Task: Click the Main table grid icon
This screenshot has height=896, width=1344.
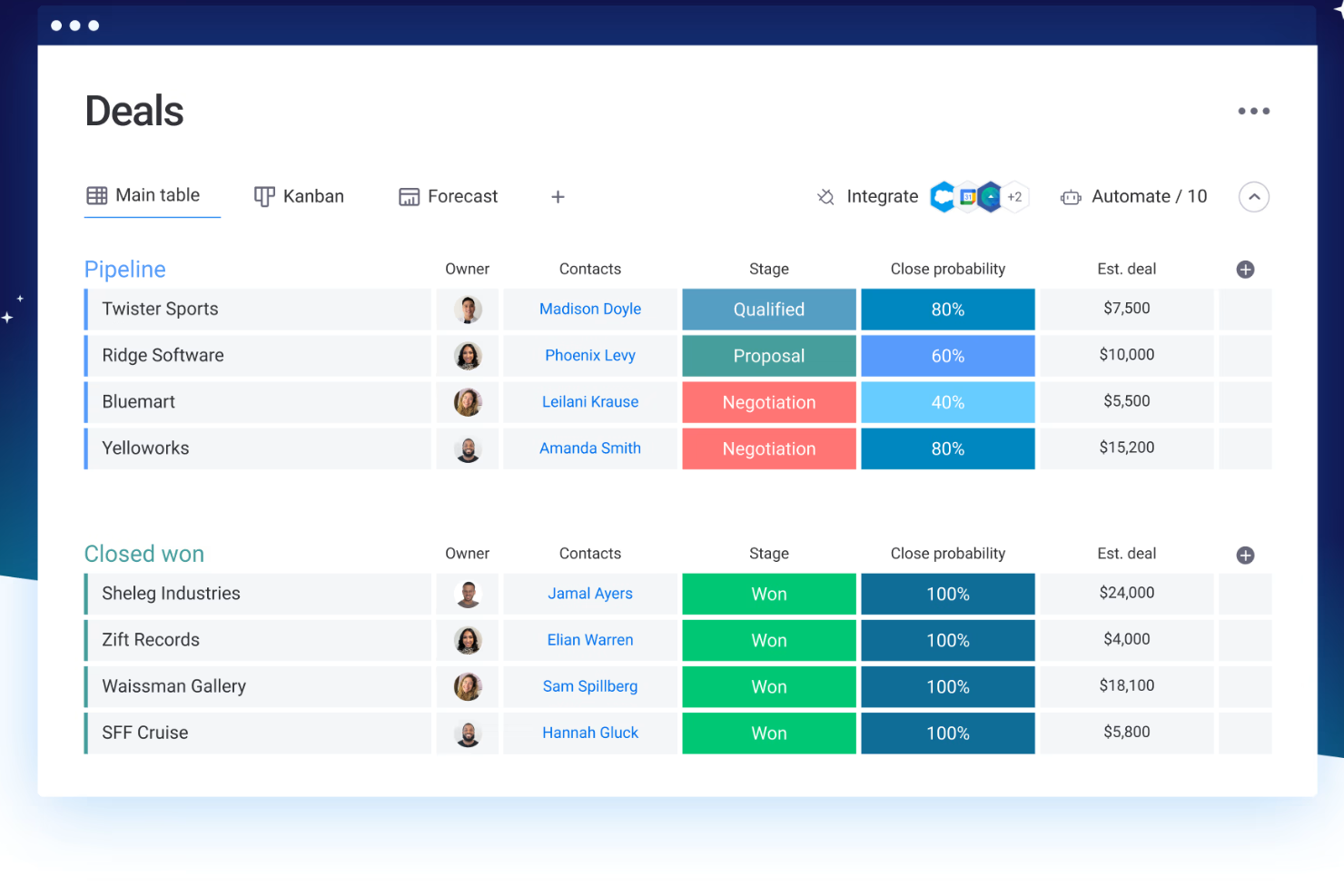Action: (97, 195)
